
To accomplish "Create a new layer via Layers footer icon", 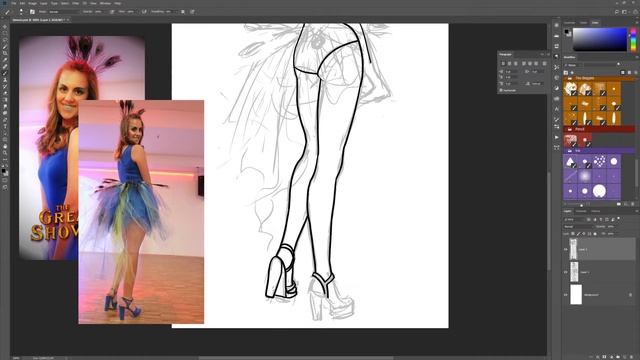I will pos(625,357).
